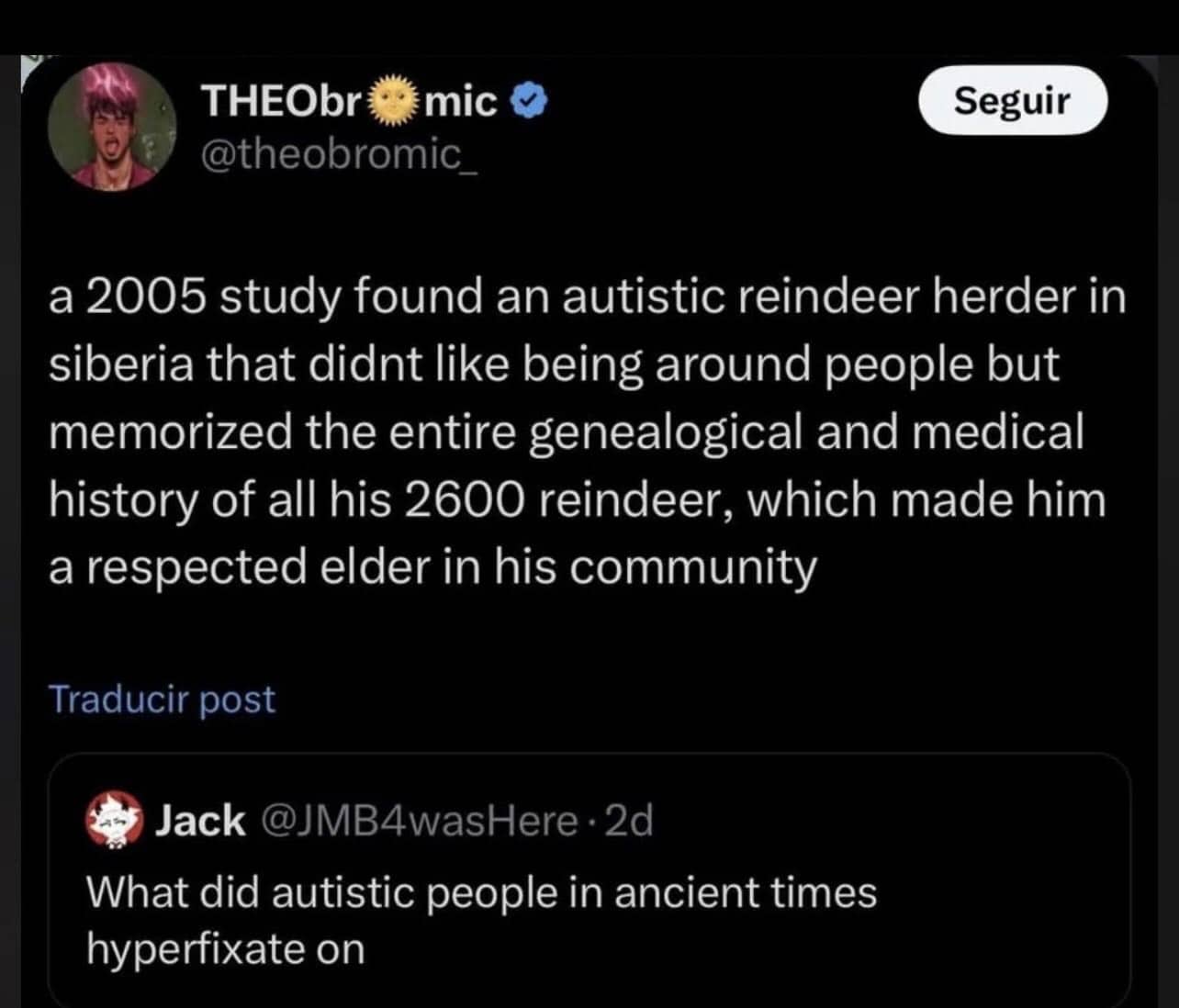
Task: Click the word 'genealogical' in the post
Action: coord(665,432)
